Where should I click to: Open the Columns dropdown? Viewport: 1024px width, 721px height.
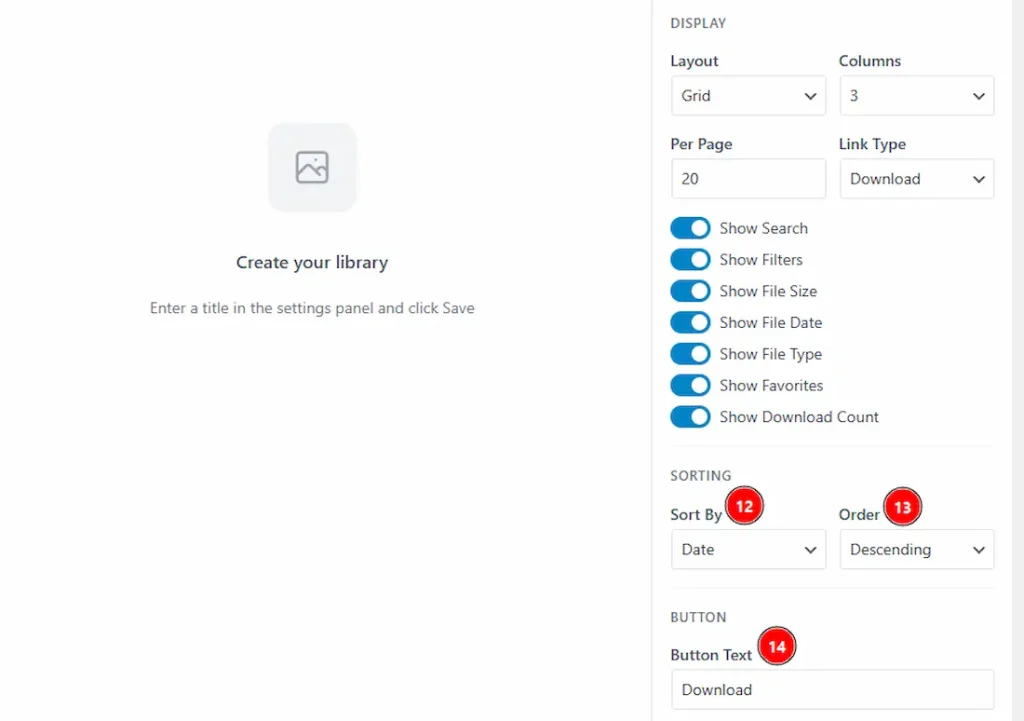(x=916, y=96)
